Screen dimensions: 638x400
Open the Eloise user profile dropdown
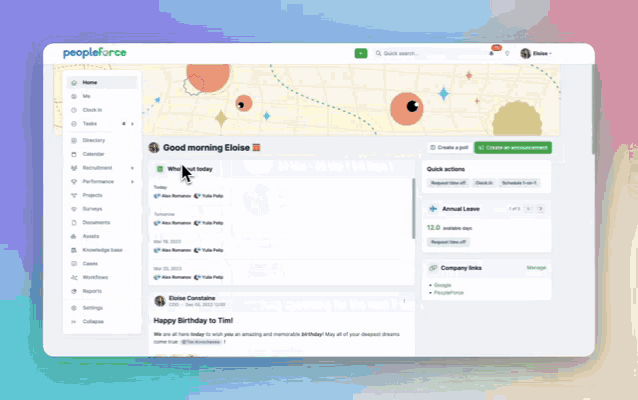(537, 53)
